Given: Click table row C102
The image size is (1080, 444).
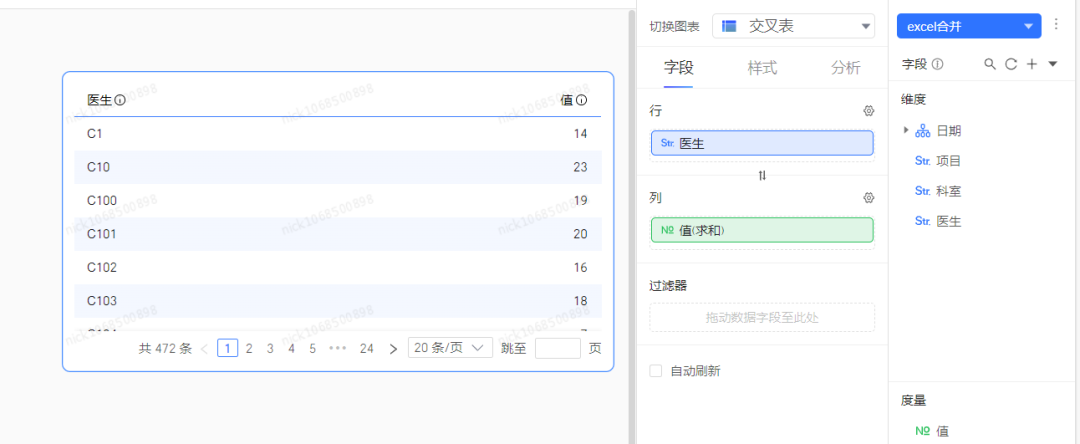Looking at the screenshot, I should (x=338, y=267).
